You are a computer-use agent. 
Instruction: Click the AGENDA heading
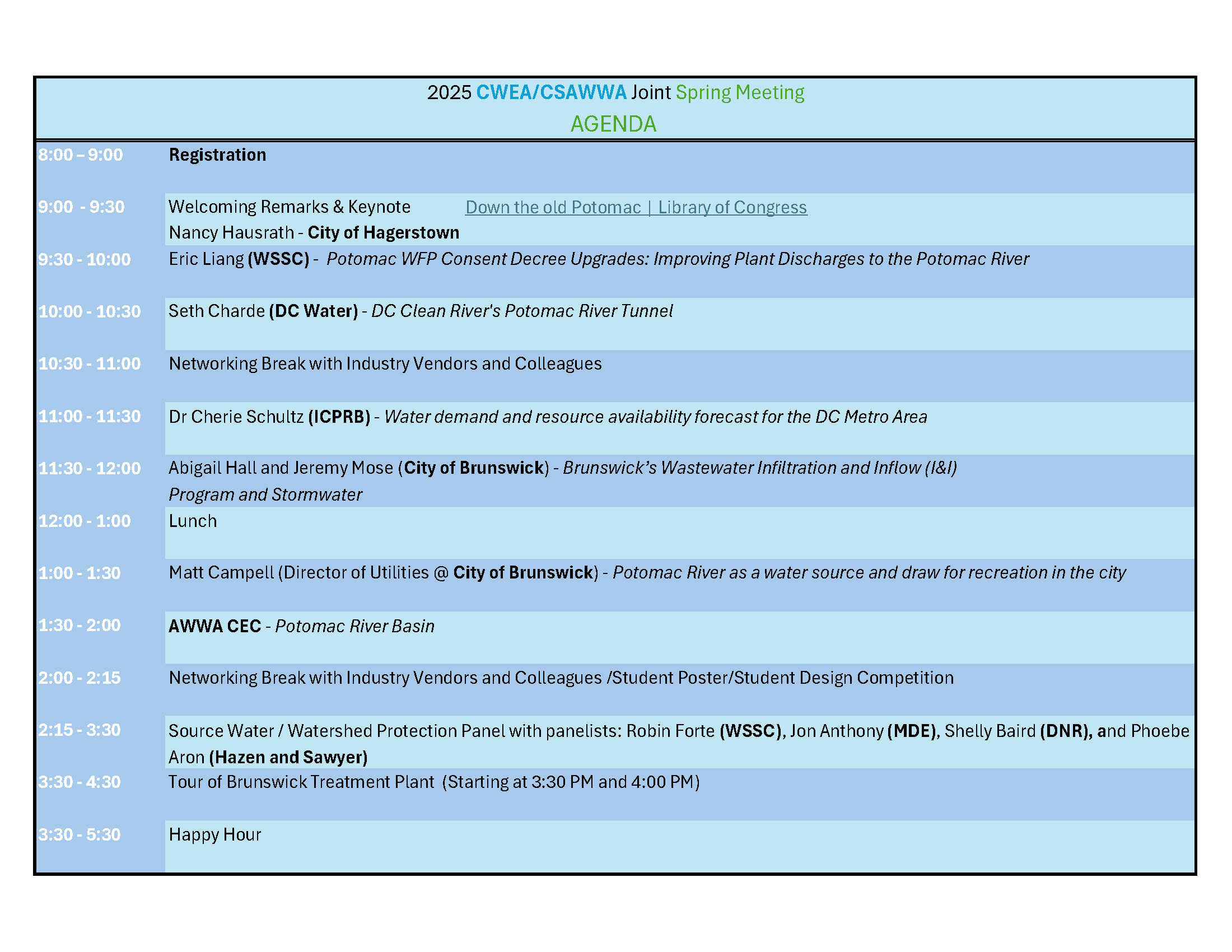click(613, 124)
